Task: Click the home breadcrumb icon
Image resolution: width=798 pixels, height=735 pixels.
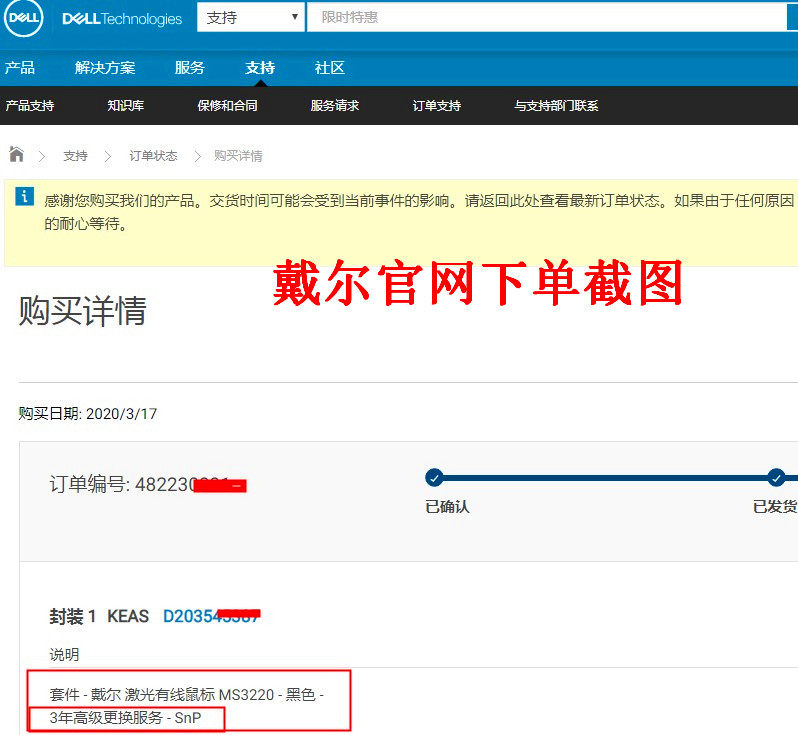Action: [x=16, y=154]
